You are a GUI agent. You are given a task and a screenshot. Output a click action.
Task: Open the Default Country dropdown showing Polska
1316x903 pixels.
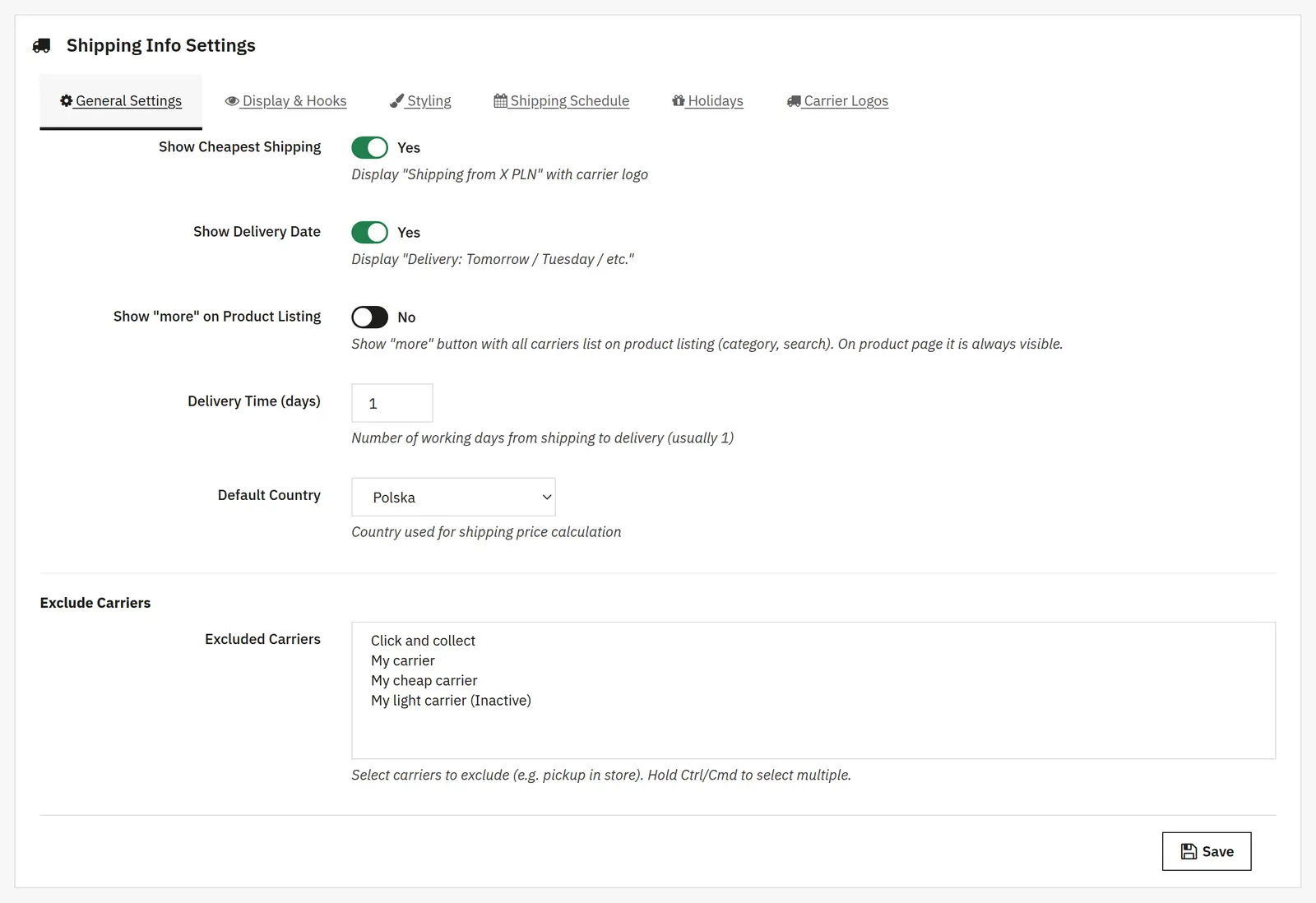pyautogui.click(x=453, y=497)
